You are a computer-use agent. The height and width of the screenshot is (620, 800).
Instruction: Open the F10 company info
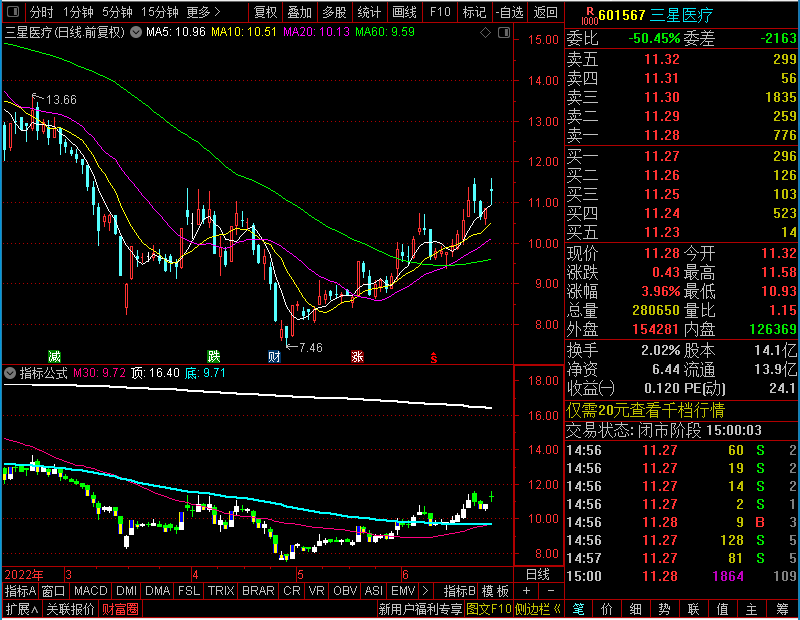[x=440, y=12]
